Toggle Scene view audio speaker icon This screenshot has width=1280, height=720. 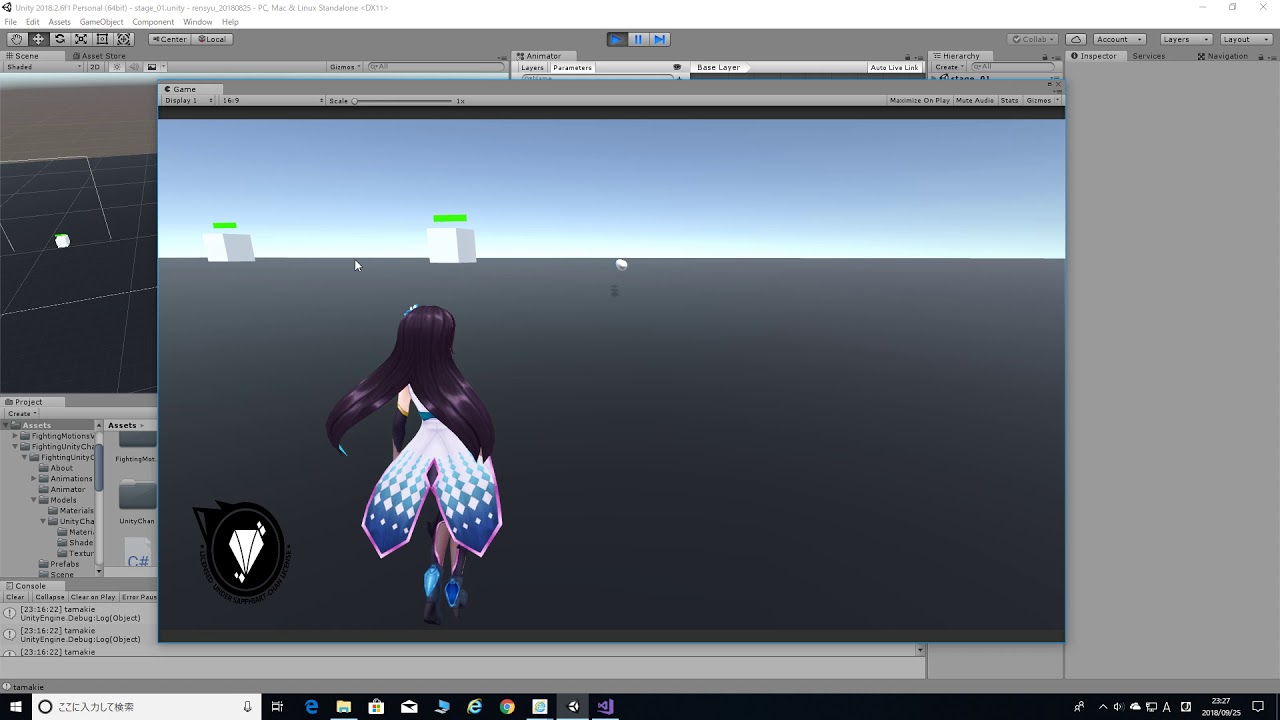tap(134, 67)
